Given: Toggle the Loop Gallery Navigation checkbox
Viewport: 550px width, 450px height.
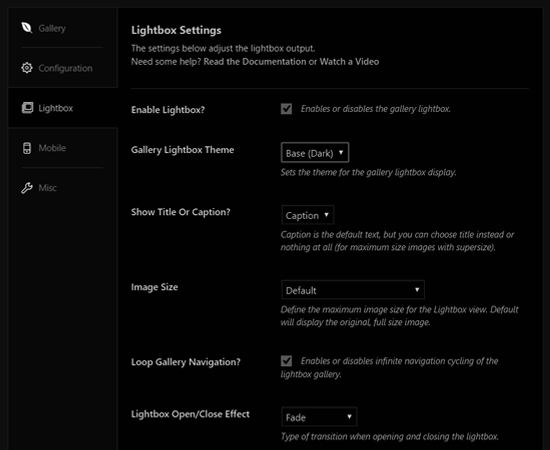Looking at the screenshot, I should coord(286,361).
